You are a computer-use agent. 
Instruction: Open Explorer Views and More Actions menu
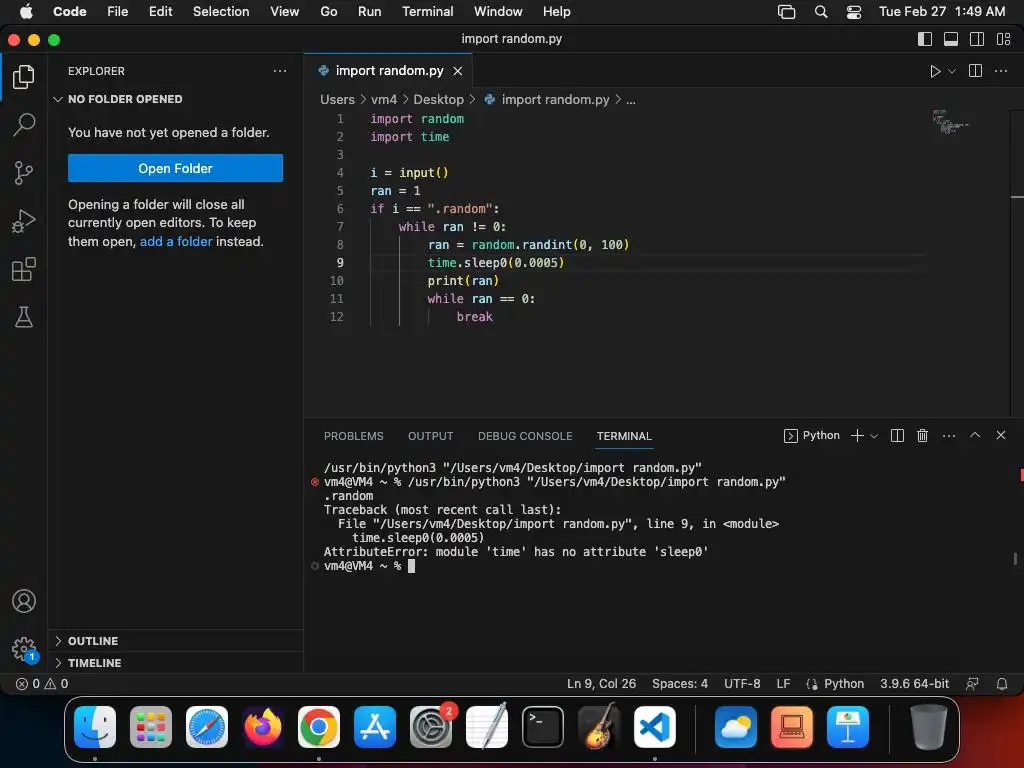pos(280,71)
